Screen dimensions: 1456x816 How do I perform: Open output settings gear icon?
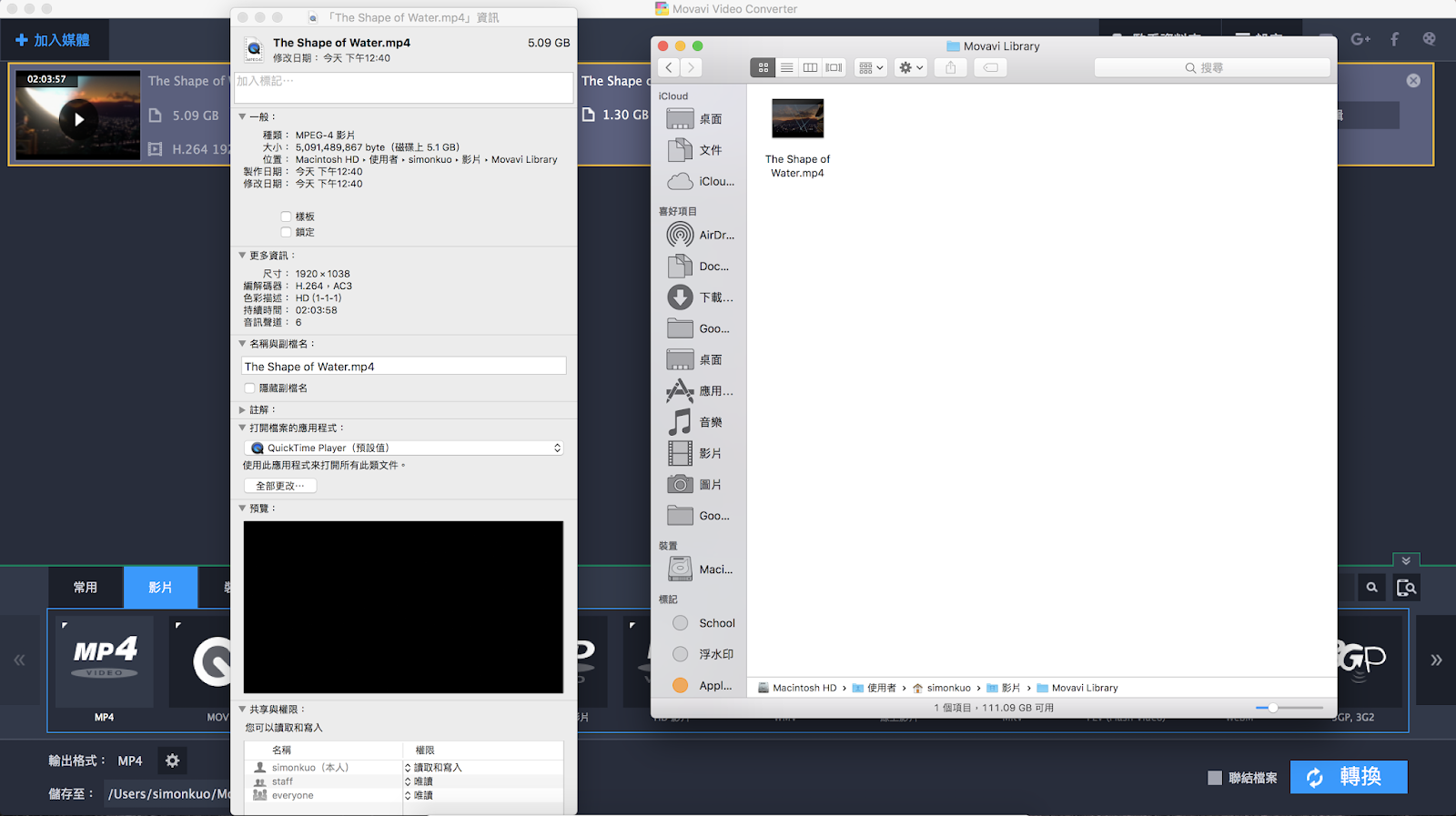173,761
